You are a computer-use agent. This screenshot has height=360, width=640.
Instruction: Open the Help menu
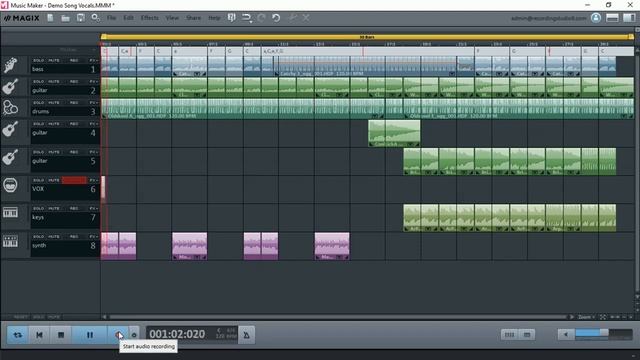pos(214,18)
